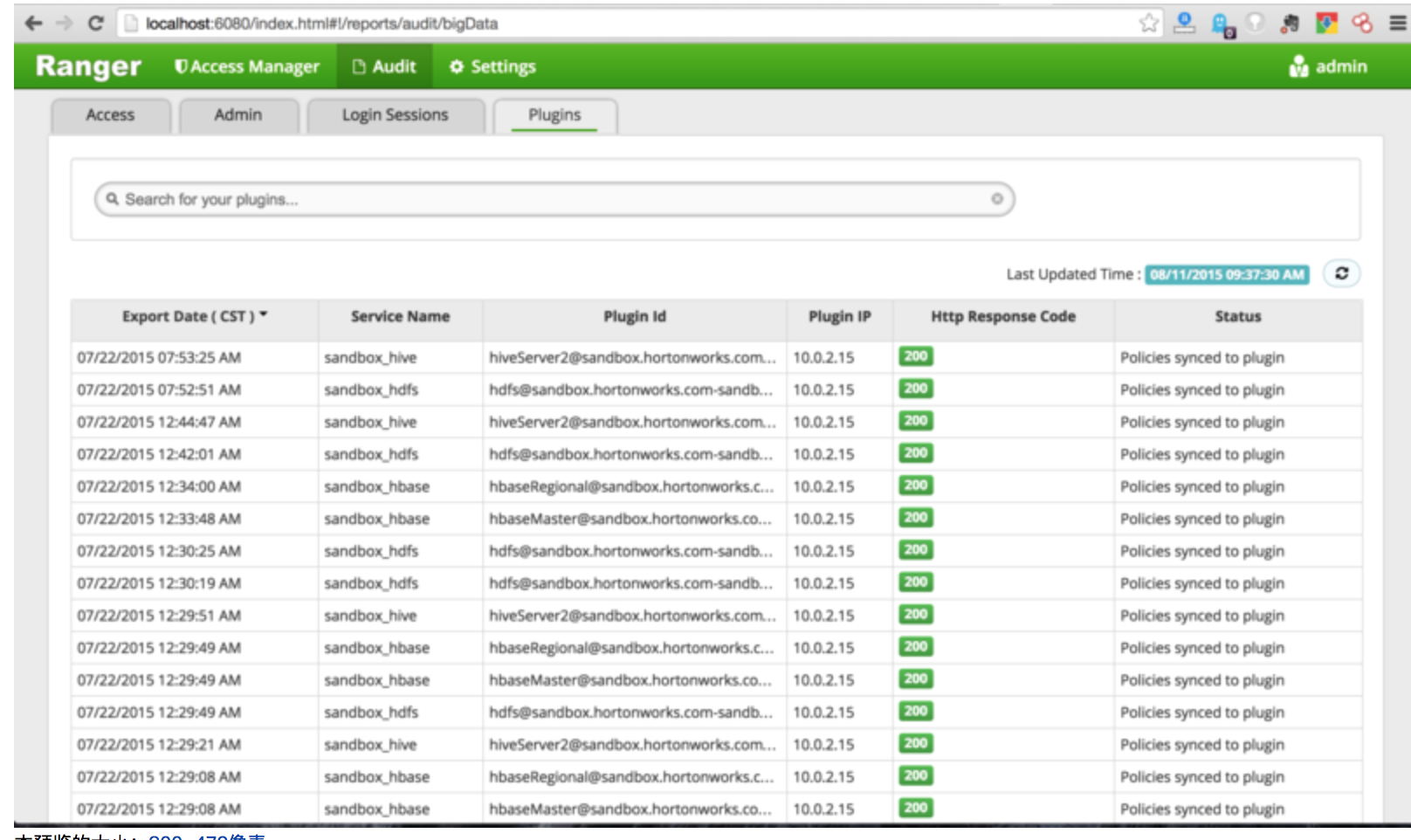Click the 200 response code in first row
The image size is (1411, 840).
pos(915,356)
